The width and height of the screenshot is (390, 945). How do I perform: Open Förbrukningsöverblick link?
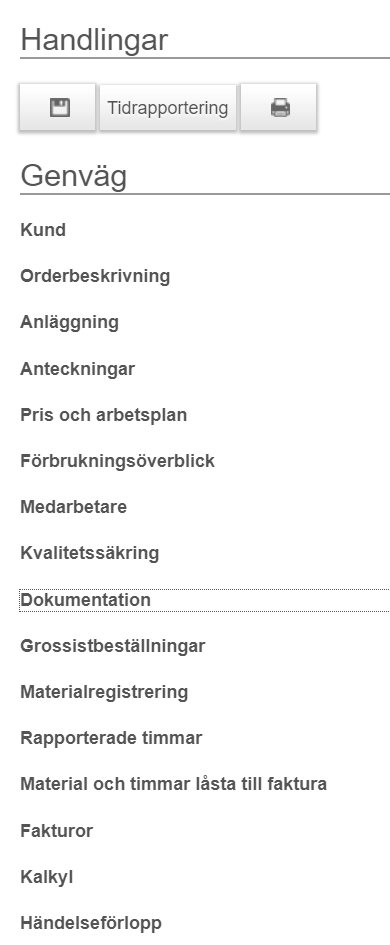pos(118,461)
